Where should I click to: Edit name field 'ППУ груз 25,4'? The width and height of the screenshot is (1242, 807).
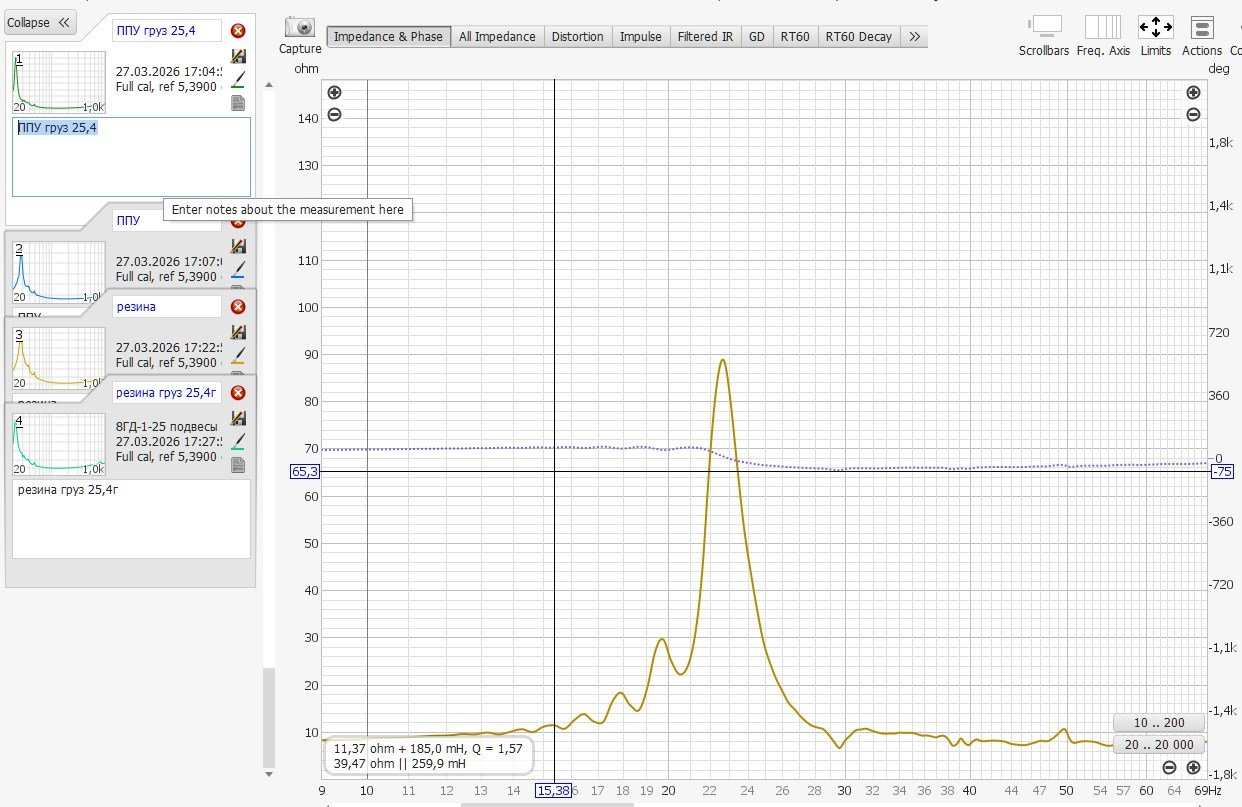point(166,31)
